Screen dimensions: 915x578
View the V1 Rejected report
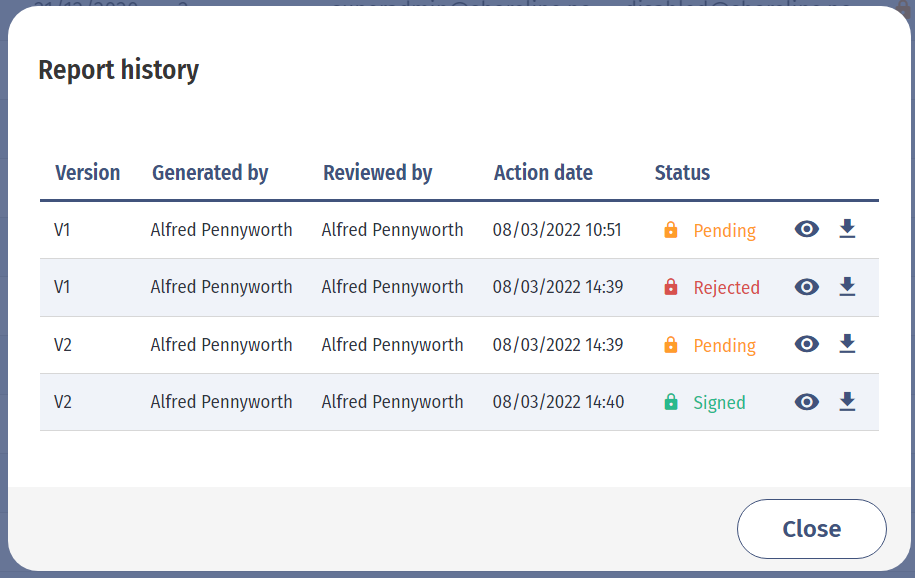[807, 287]
